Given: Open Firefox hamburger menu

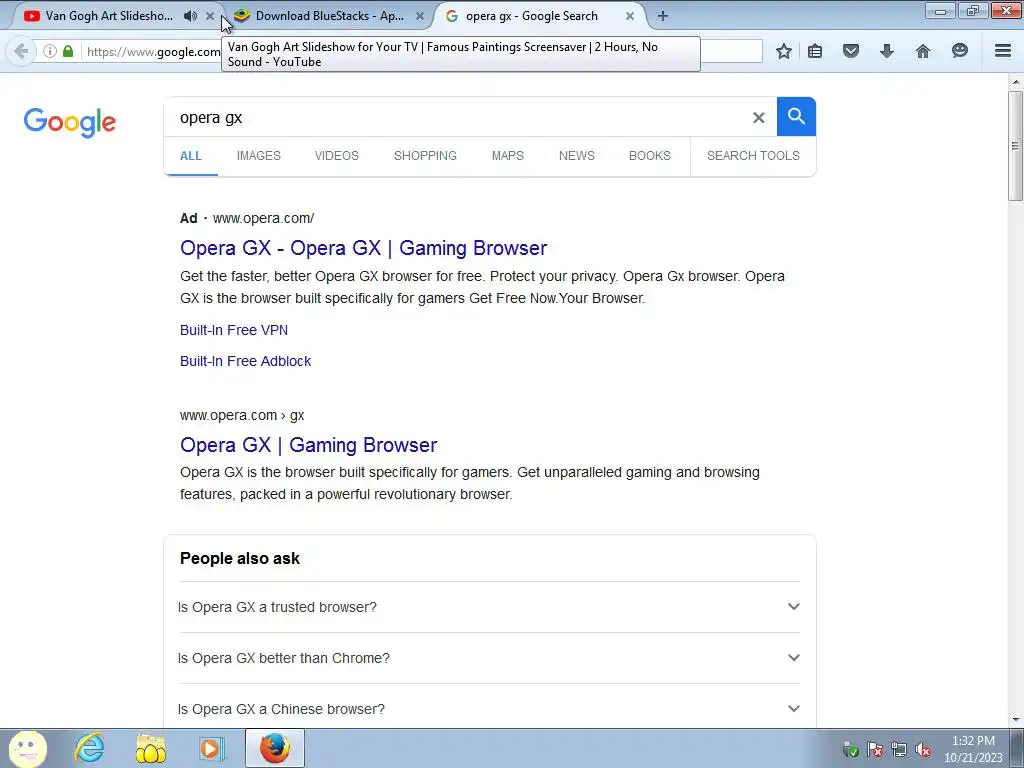Looking at the screenshot, I should tap(1002, 51).
